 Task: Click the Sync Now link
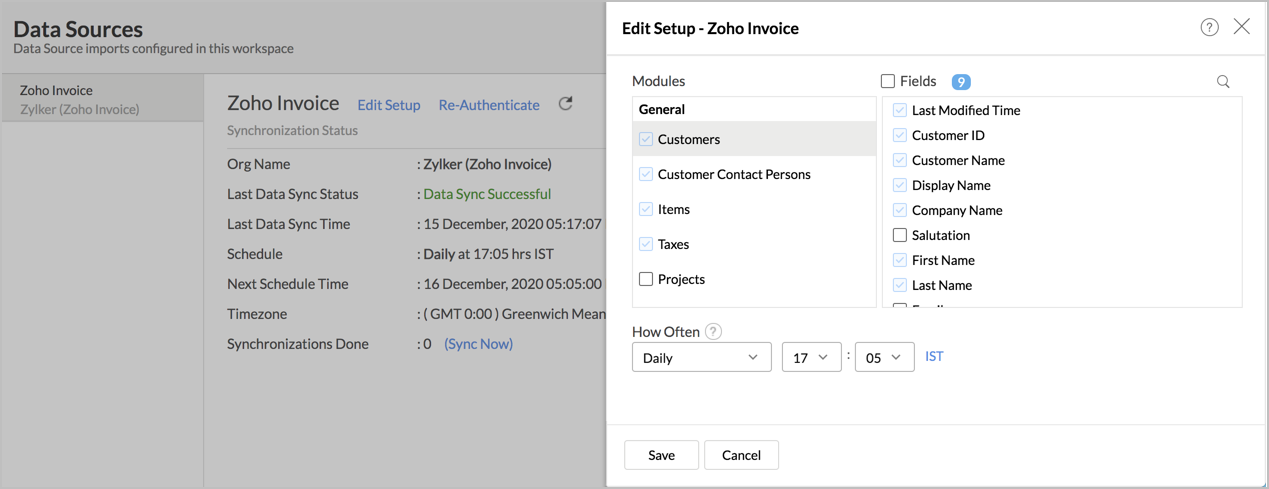(x=478, y=344)
